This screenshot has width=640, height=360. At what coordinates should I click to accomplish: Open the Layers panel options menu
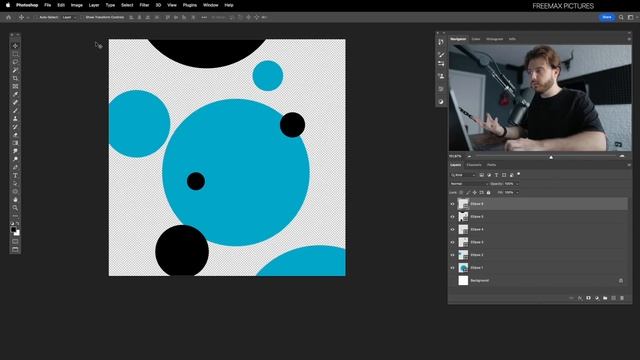pos(629,165)
